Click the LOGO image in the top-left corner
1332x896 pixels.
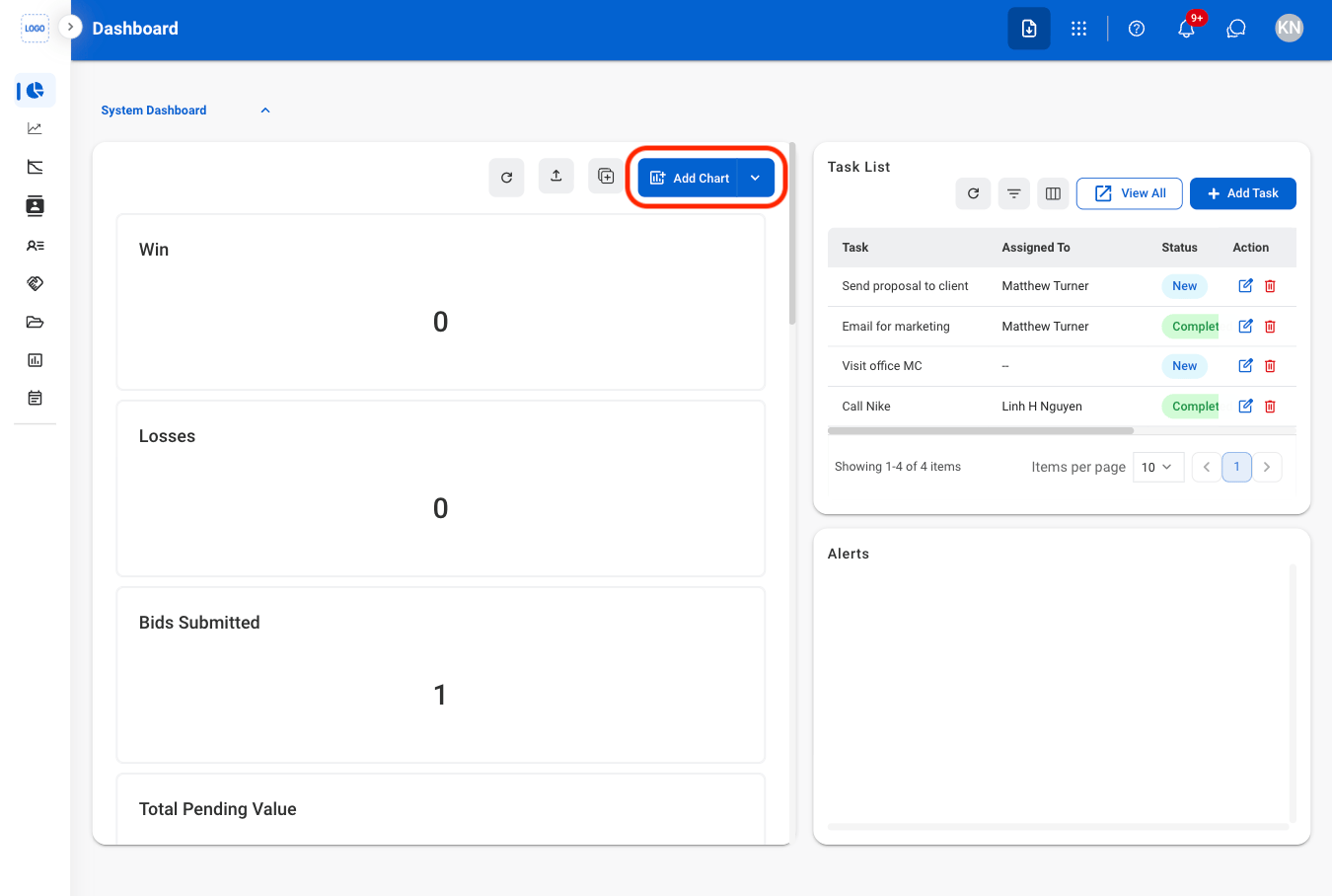click(x=35, y=29)
